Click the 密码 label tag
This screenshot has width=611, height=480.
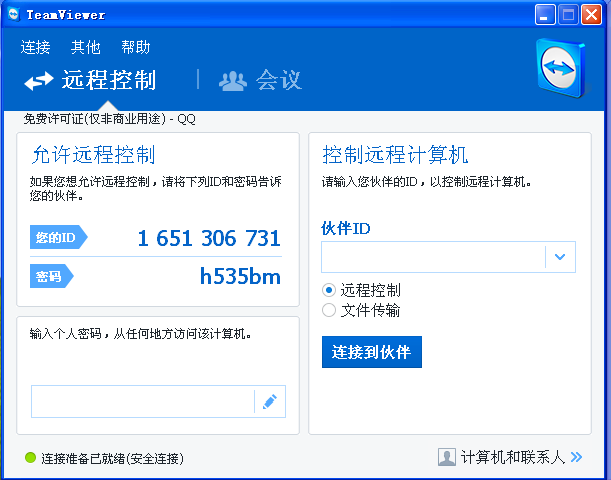tap(51, 276)
